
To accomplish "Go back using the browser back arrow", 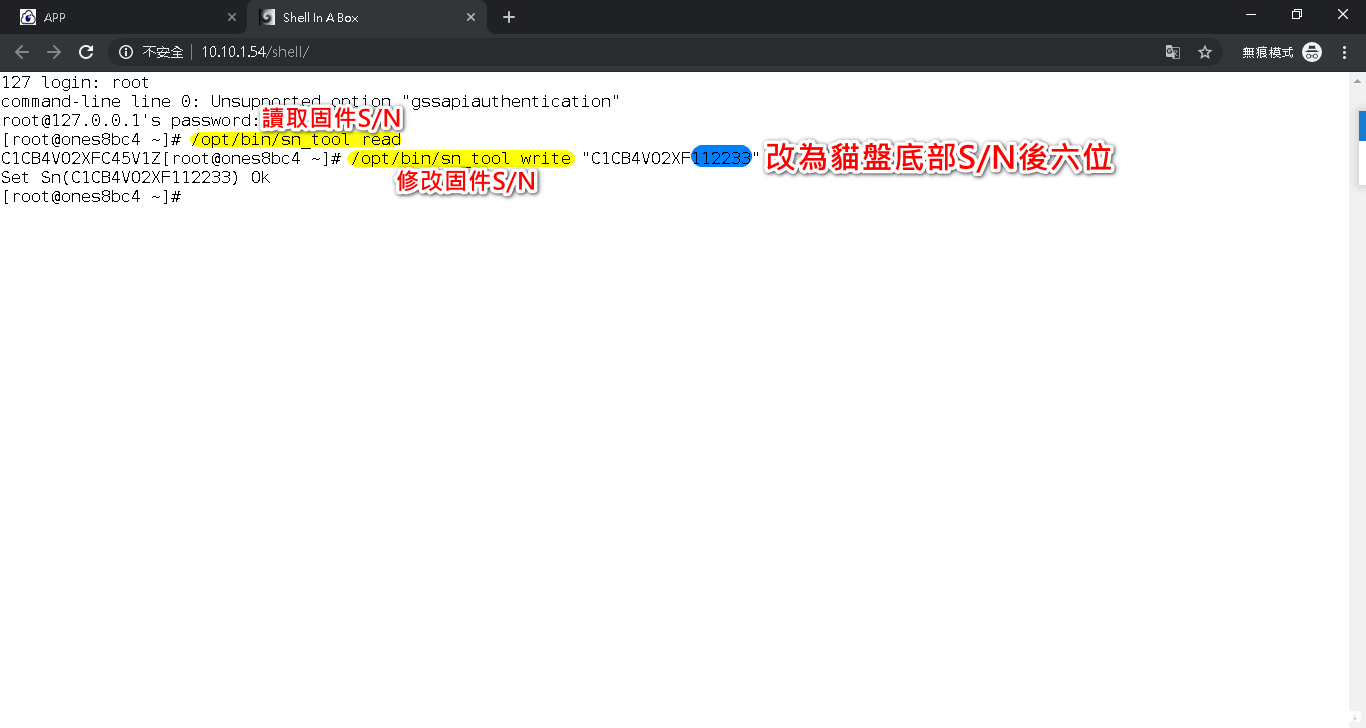I will (x=22, y=52).
